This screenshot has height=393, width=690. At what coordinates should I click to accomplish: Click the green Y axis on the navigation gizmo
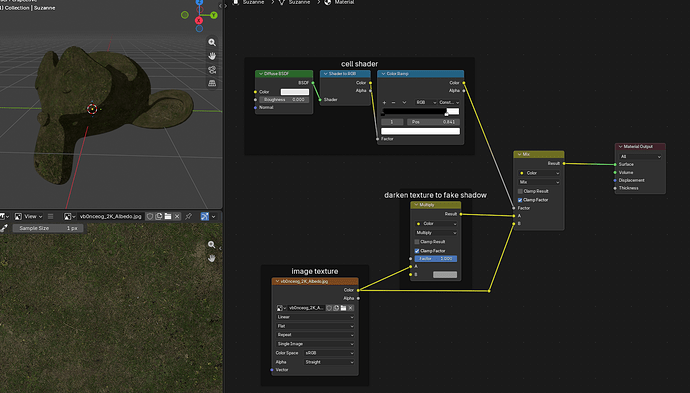[x=214, y=15]
